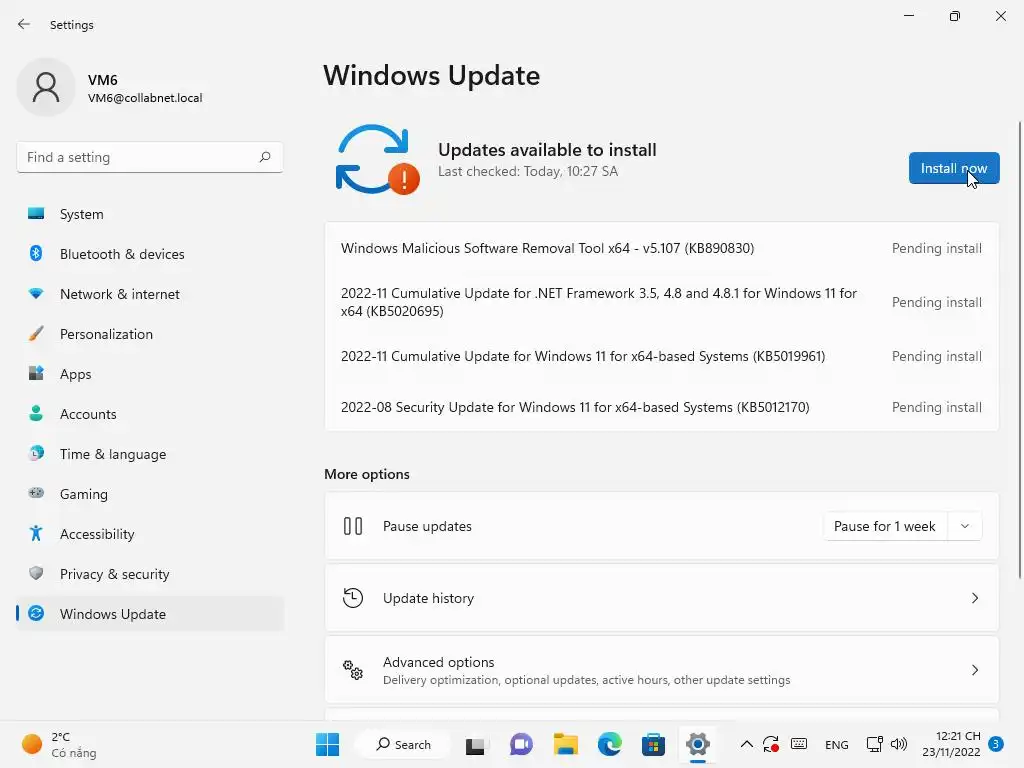The image size is (1024, 768).
Task: Go to Bluetooth & devices settings
Action: [x=150, y=253]
